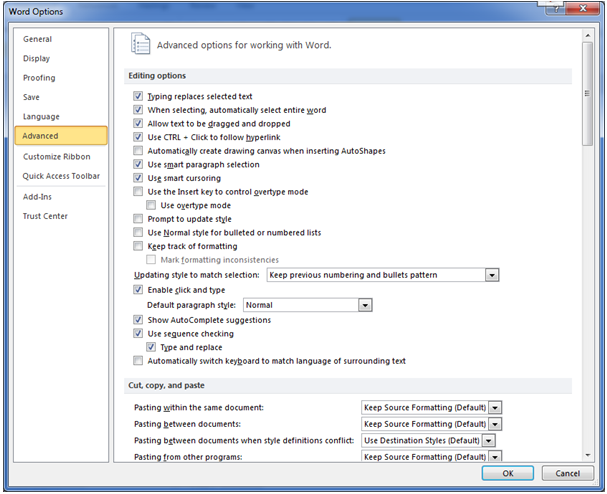The width and height of the screenshot is (607, 494).
Task: Uncheck Use smart cursoring
Action: point(138,178)
